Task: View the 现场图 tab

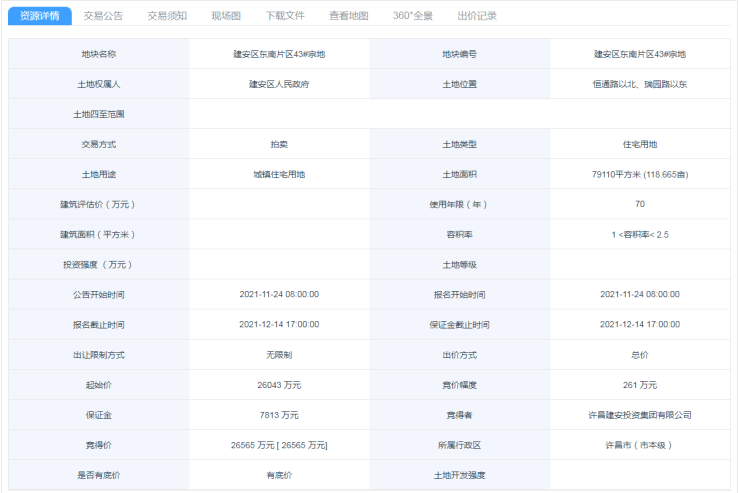Action: [x=226, y=16]
